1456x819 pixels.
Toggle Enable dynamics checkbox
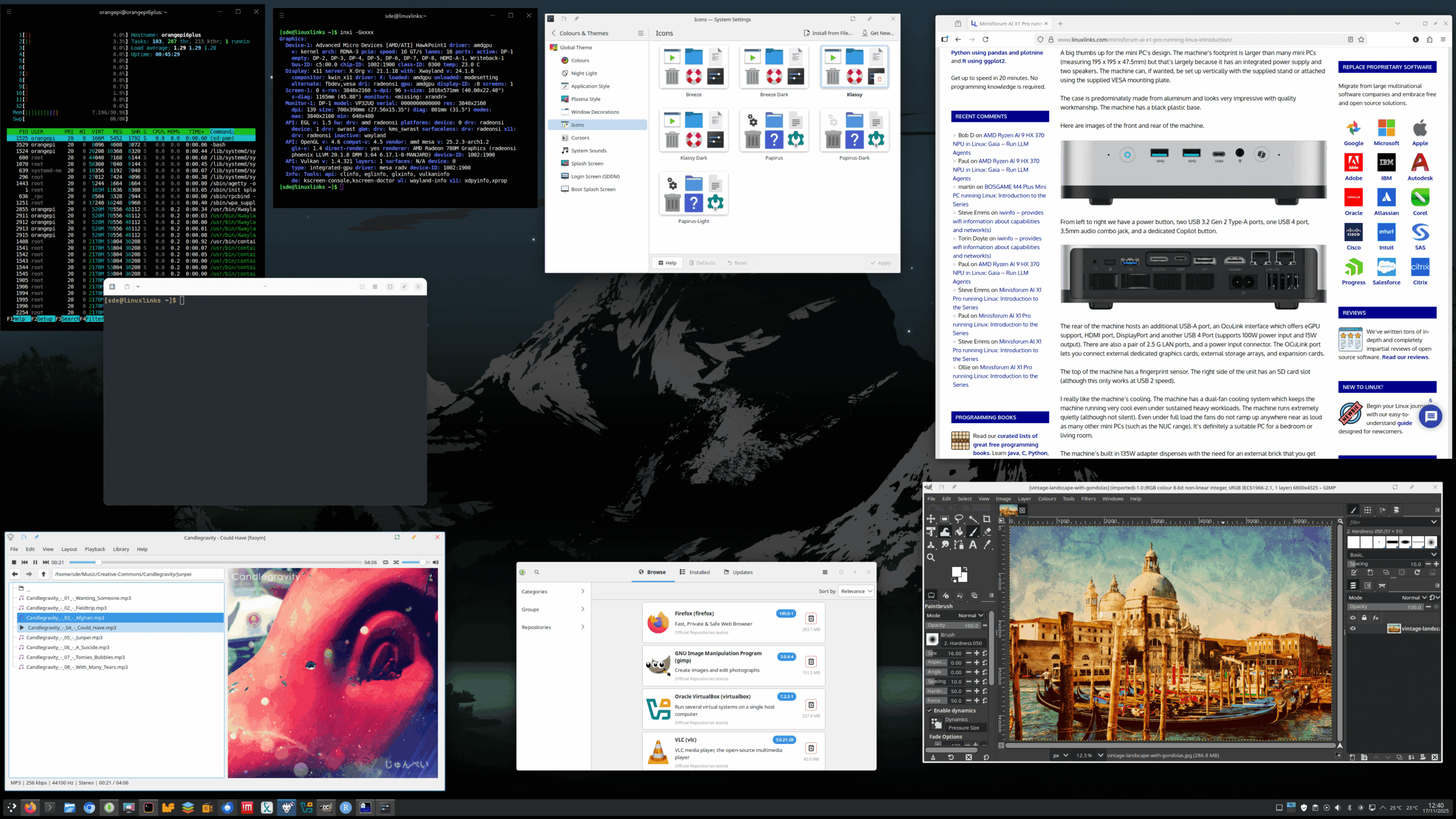tap(930, 710)
